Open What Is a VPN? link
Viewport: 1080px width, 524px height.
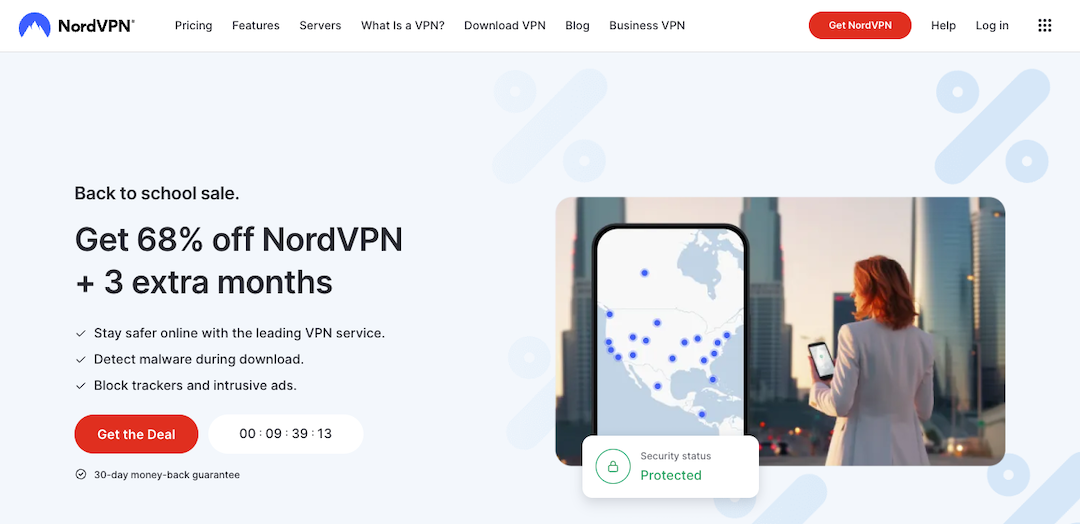pyautogui.click(x=403, y=25)
